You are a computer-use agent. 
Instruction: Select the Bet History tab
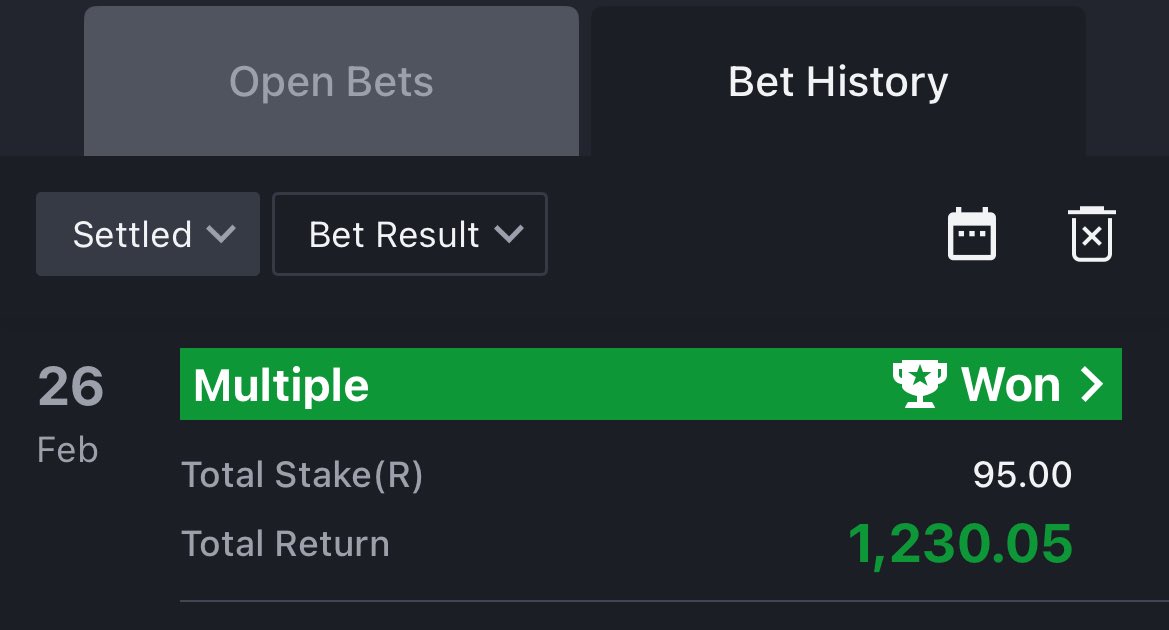point(838,81)
